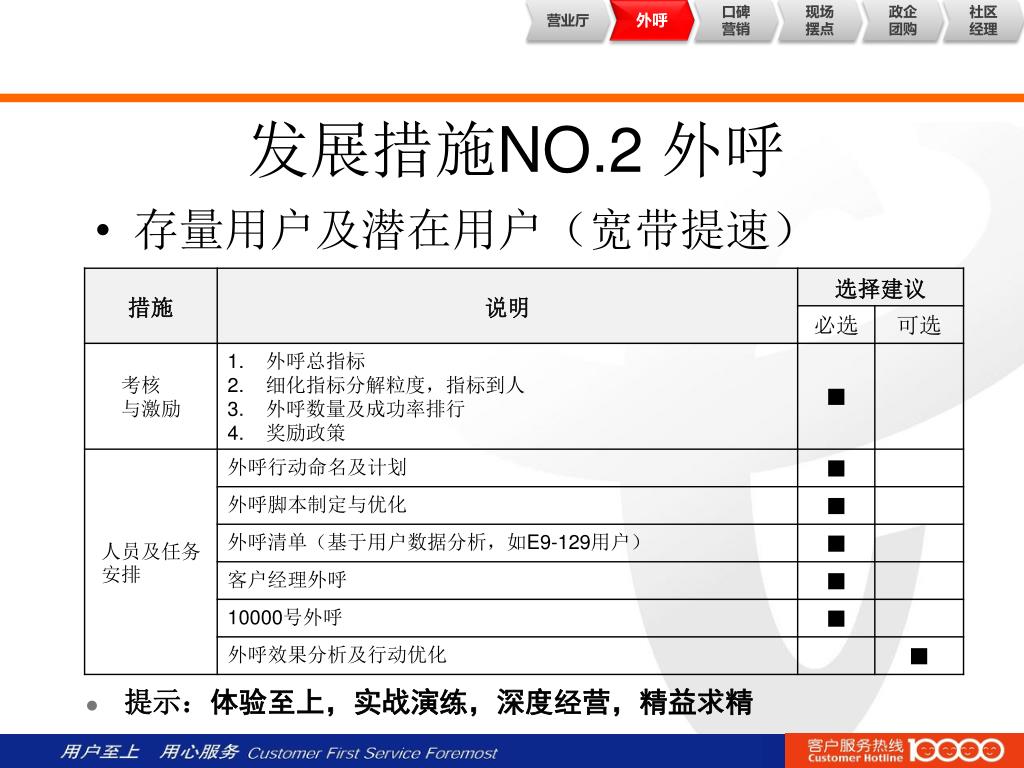
Task: Click the footer slogan 用户至上 用心服务
Action: tap(149, 752)
